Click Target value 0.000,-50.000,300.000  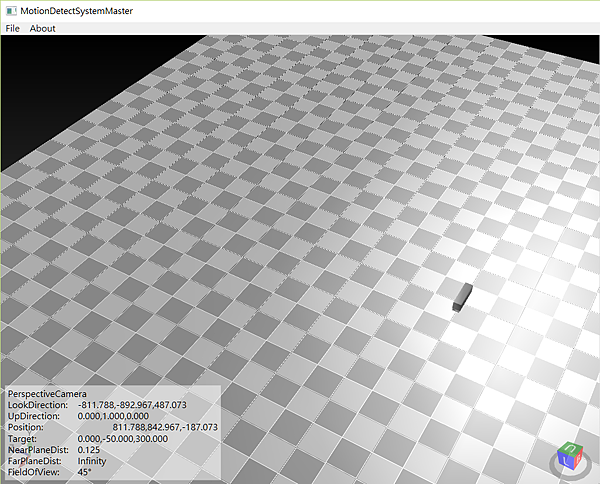122,439
